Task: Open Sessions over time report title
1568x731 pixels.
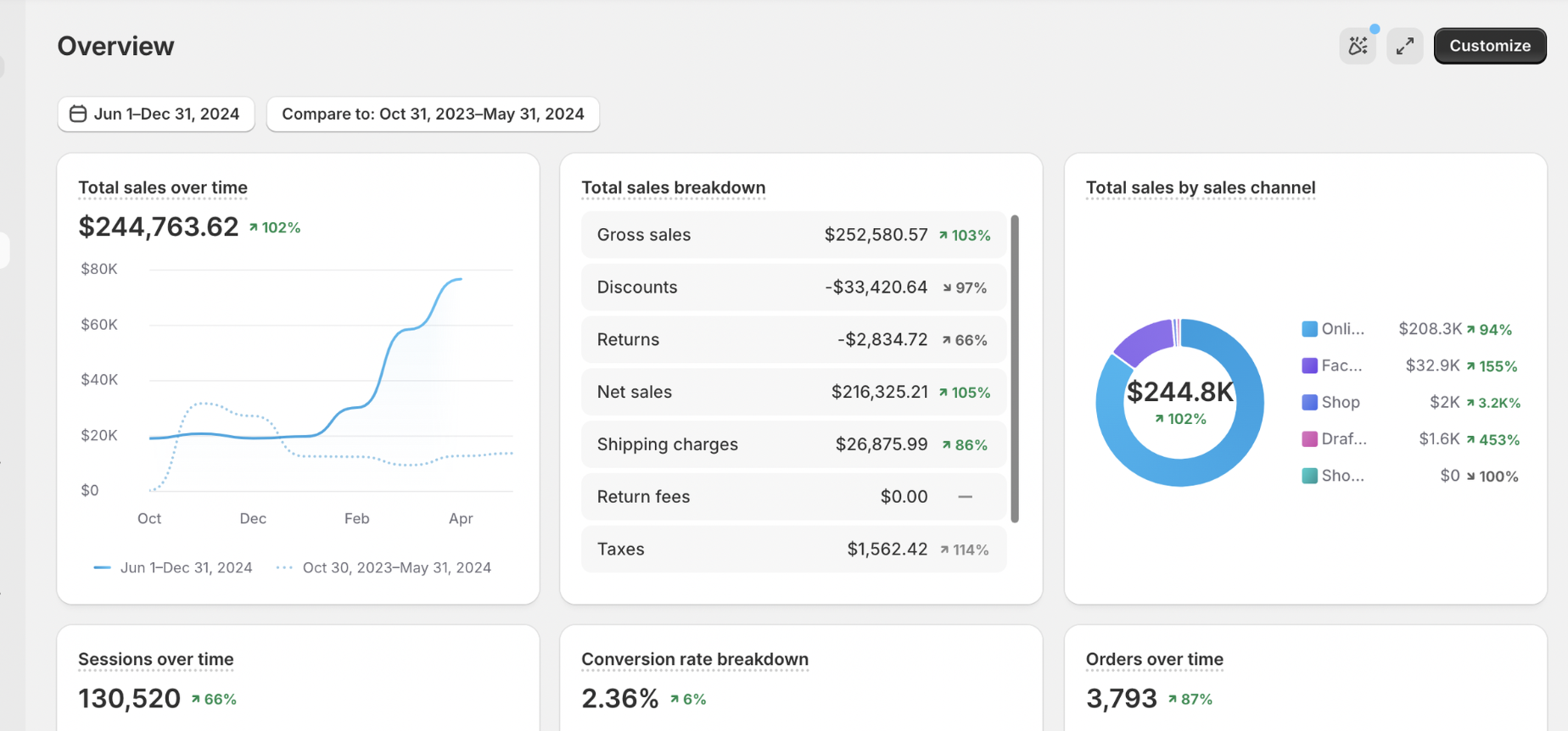Action: point(156,659)
